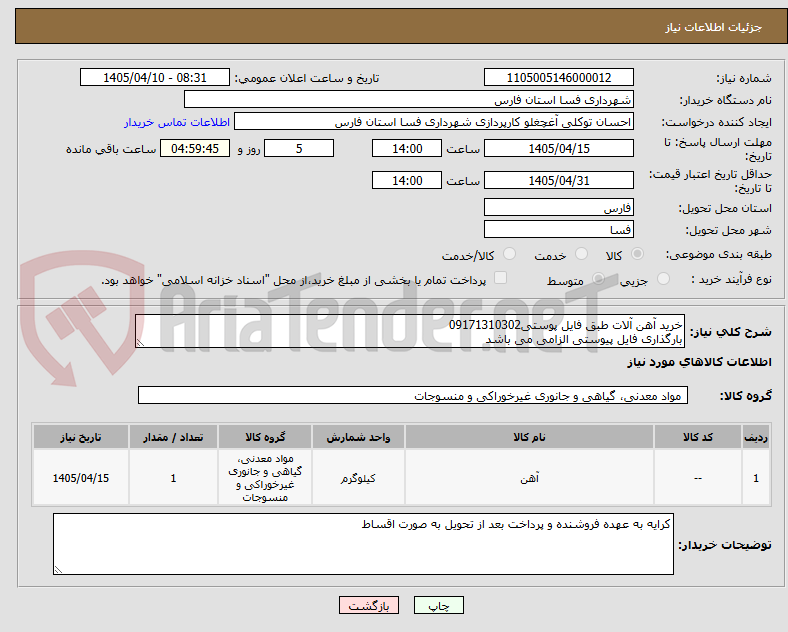The image size is (788, 632).
Task: Click buyer notes text area
Action: (x=363, y=544)
